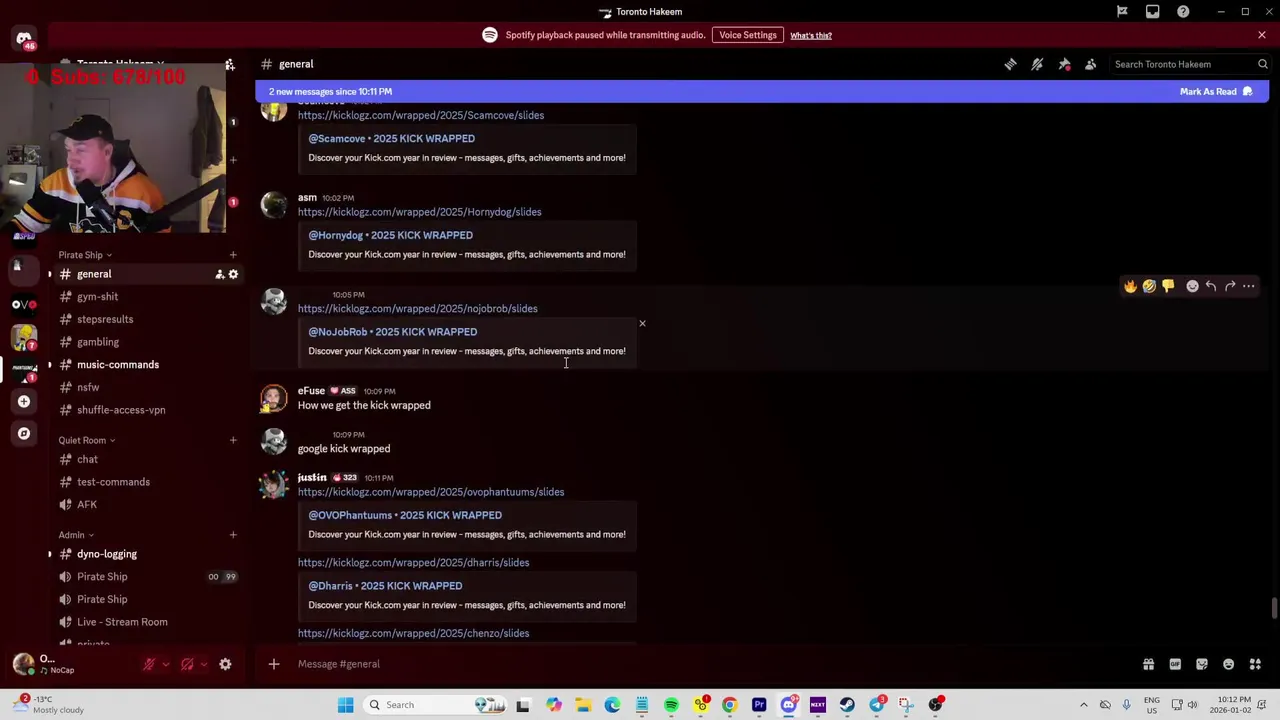This screenshot has height=720, width=1280.
Task: Click Mark As Read button
Action: point(1216,91)
